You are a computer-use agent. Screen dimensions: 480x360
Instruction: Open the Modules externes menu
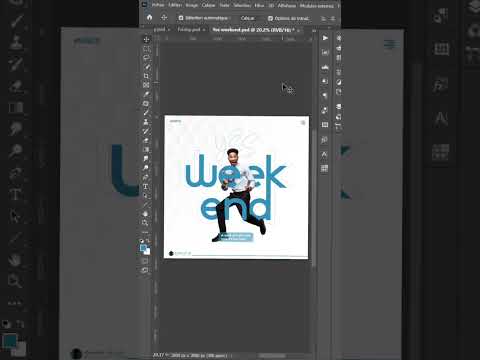[317, 5]
